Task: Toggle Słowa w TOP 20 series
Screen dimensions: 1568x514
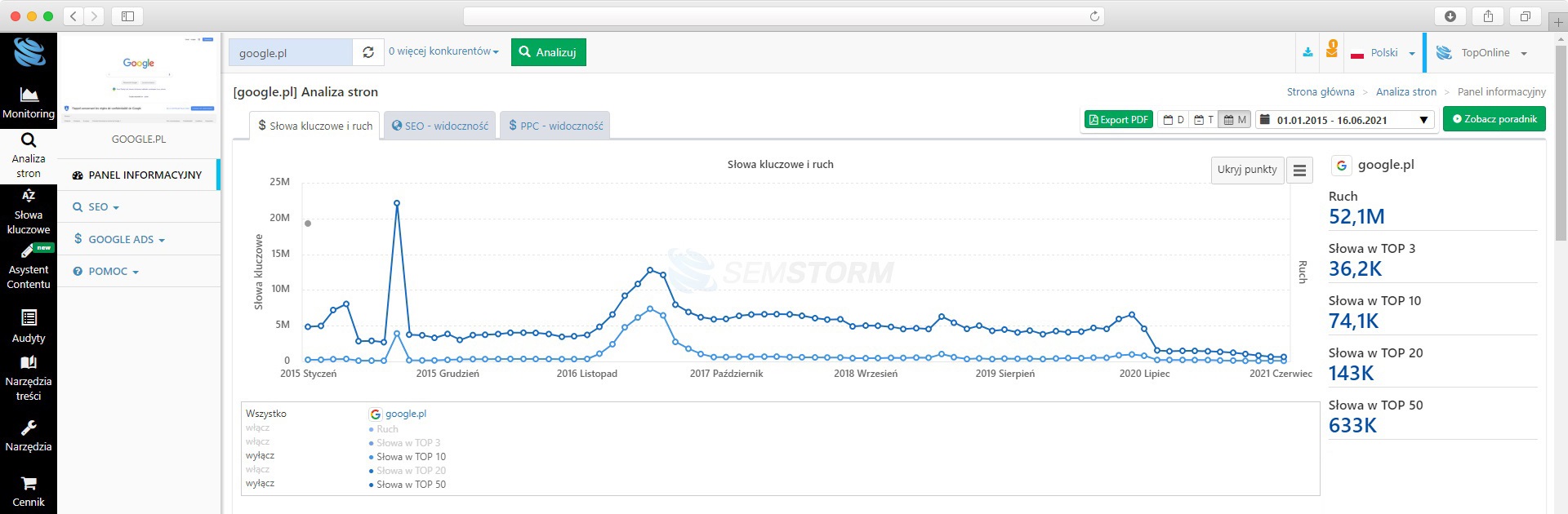Action: (x=408, y=471)
